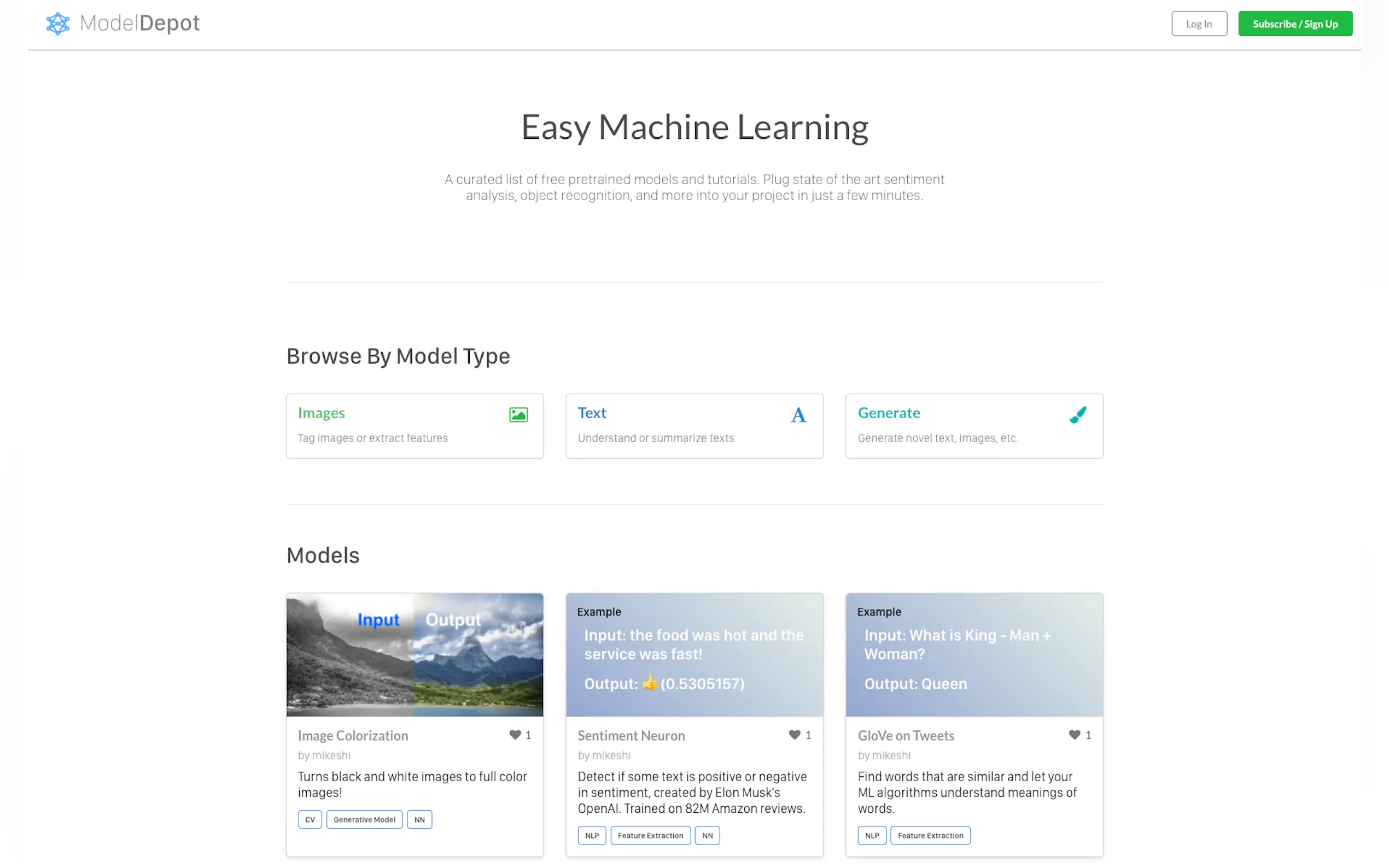Open the GloVe on Tweets title link

(x=906, y=735)
